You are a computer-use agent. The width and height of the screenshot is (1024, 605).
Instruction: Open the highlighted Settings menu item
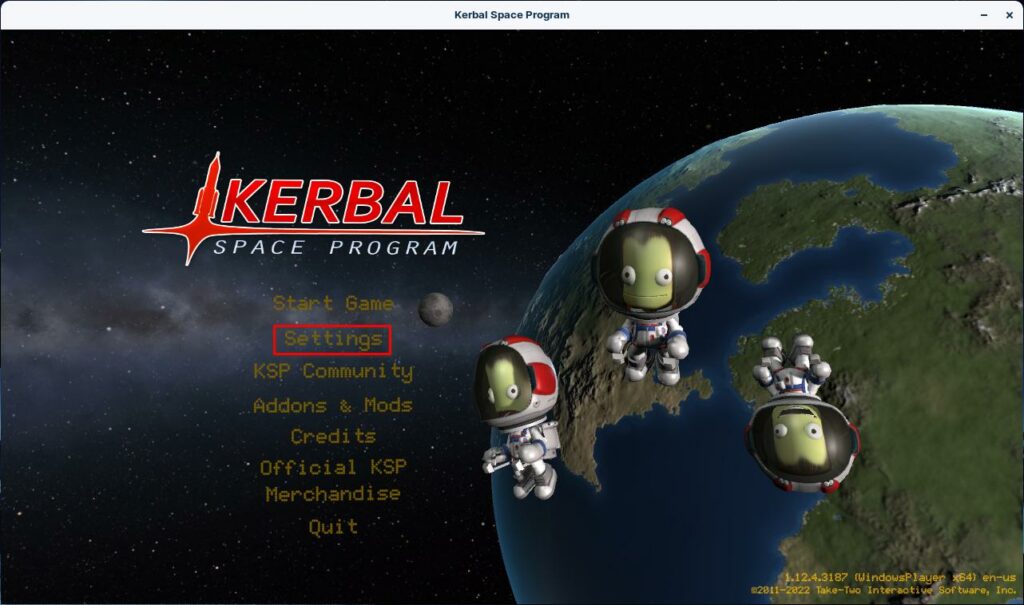[333, 339]
